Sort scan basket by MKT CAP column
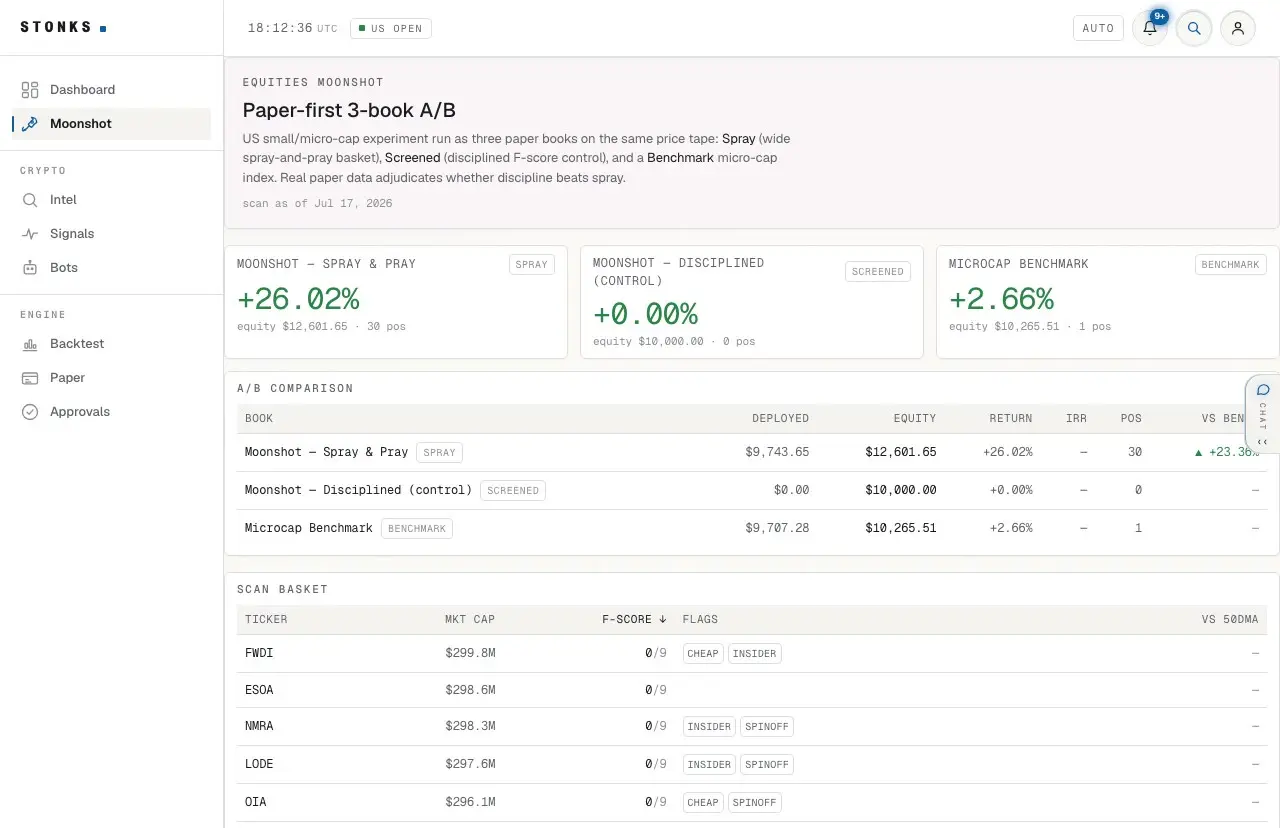The height and width of the screenshot is (828, 1280). [470, 619]
